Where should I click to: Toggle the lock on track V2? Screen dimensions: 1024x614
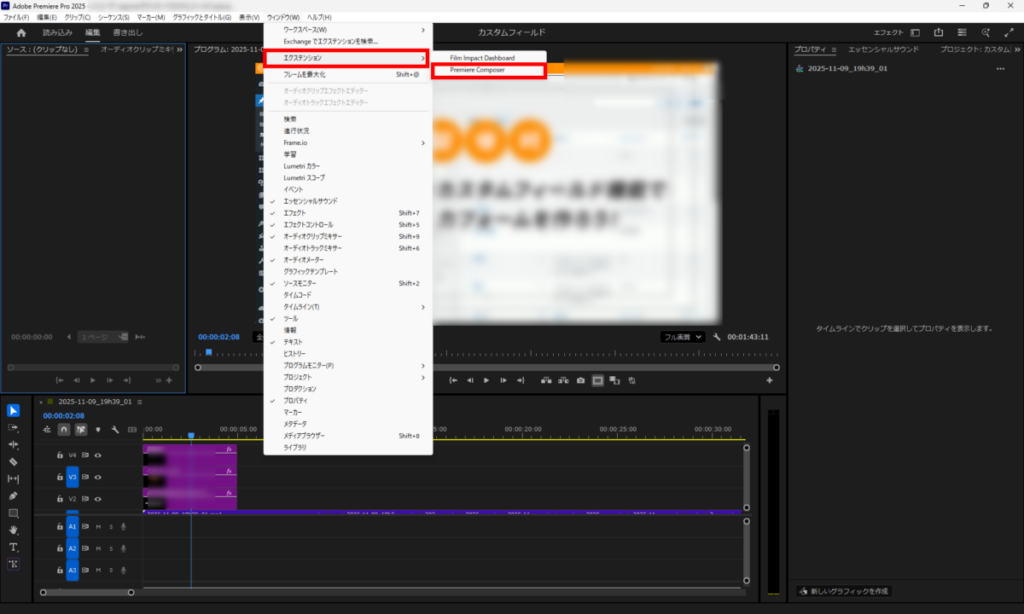pyautogui.click(x=60, y=498)
